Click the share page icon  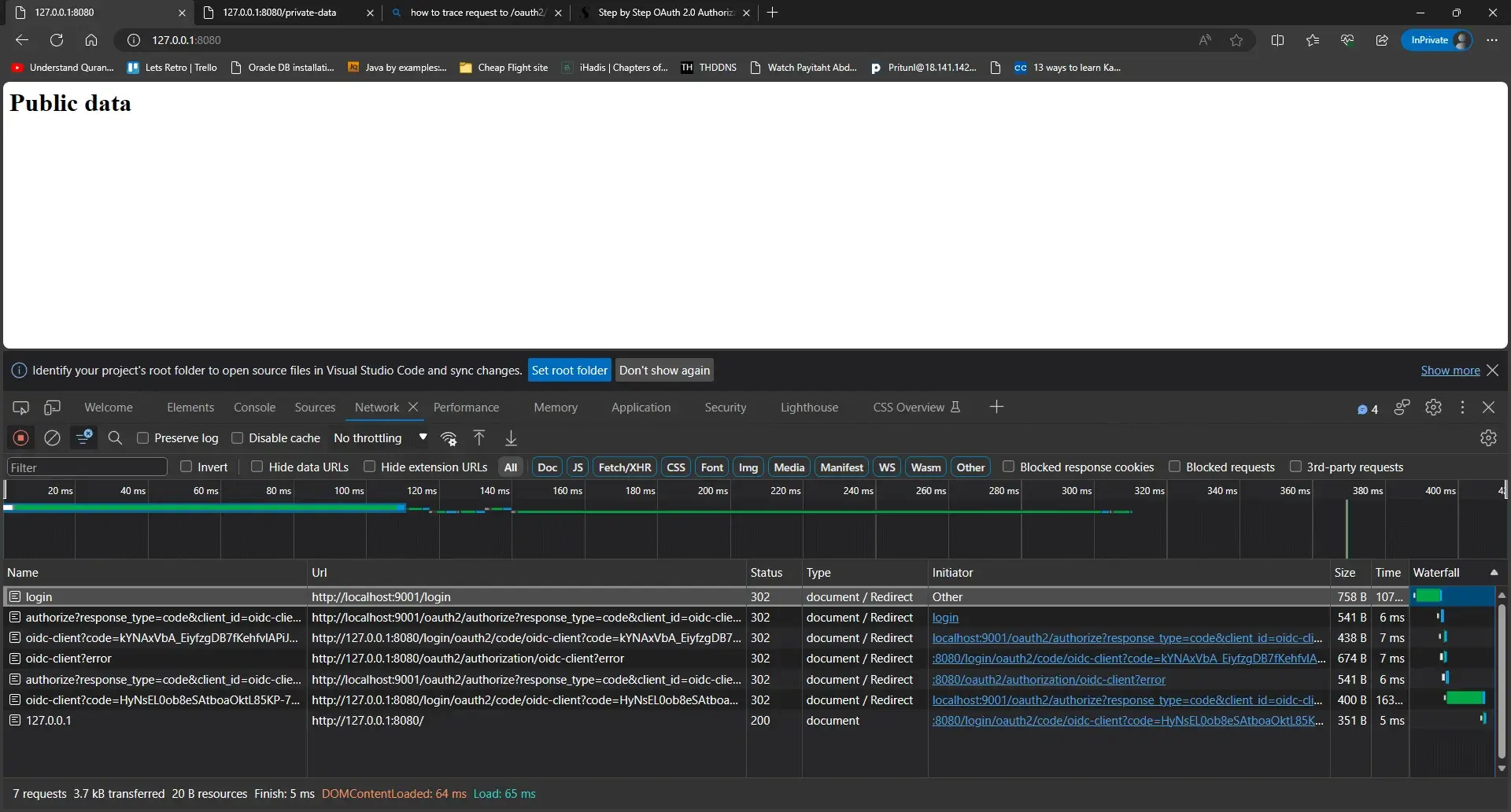1382,40
